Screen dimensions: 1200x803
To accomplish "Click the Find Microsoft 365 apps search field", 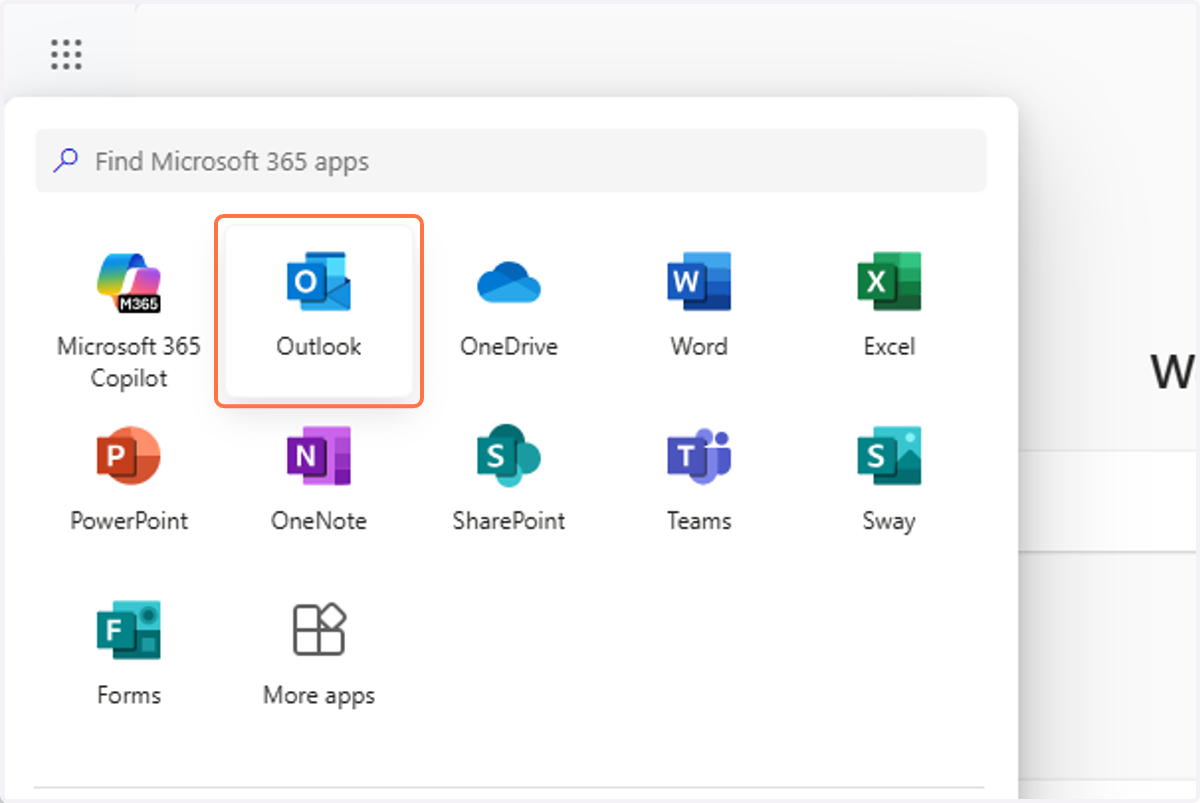I will (x=511, y=161).
